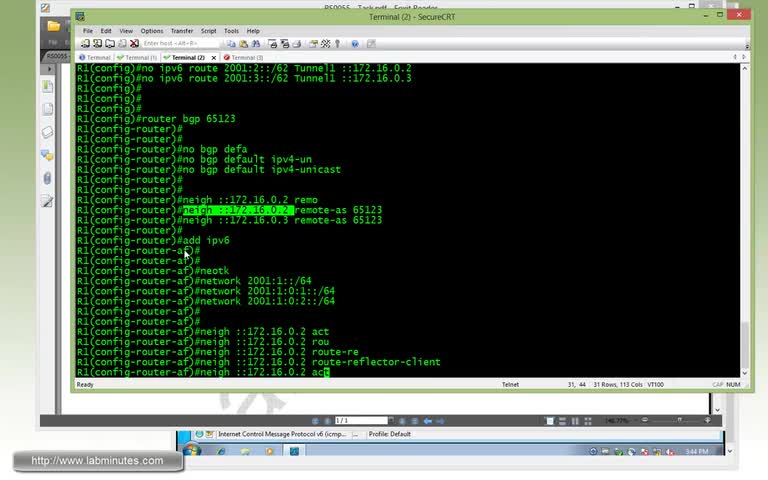Expand the Foxit navigation panel arrow
This screenshot has width=768, height=480.
pos(49,69)
